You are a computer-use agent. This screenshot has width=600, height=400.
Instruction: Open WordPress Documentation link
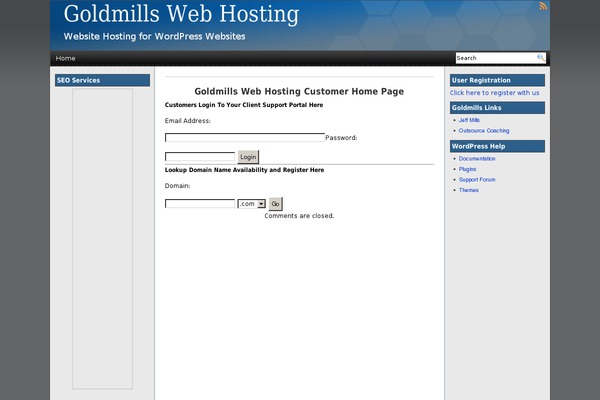[x=477, y=158]
